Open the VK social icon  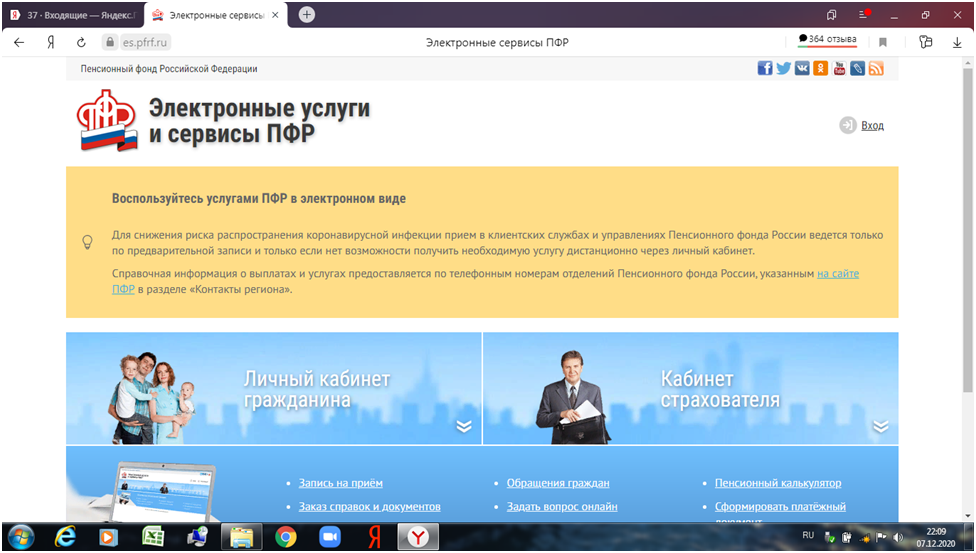tap(802, 69)
